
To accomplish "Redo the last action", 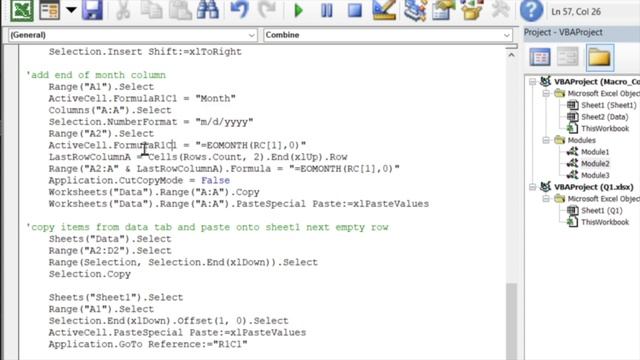I will 267,10.
